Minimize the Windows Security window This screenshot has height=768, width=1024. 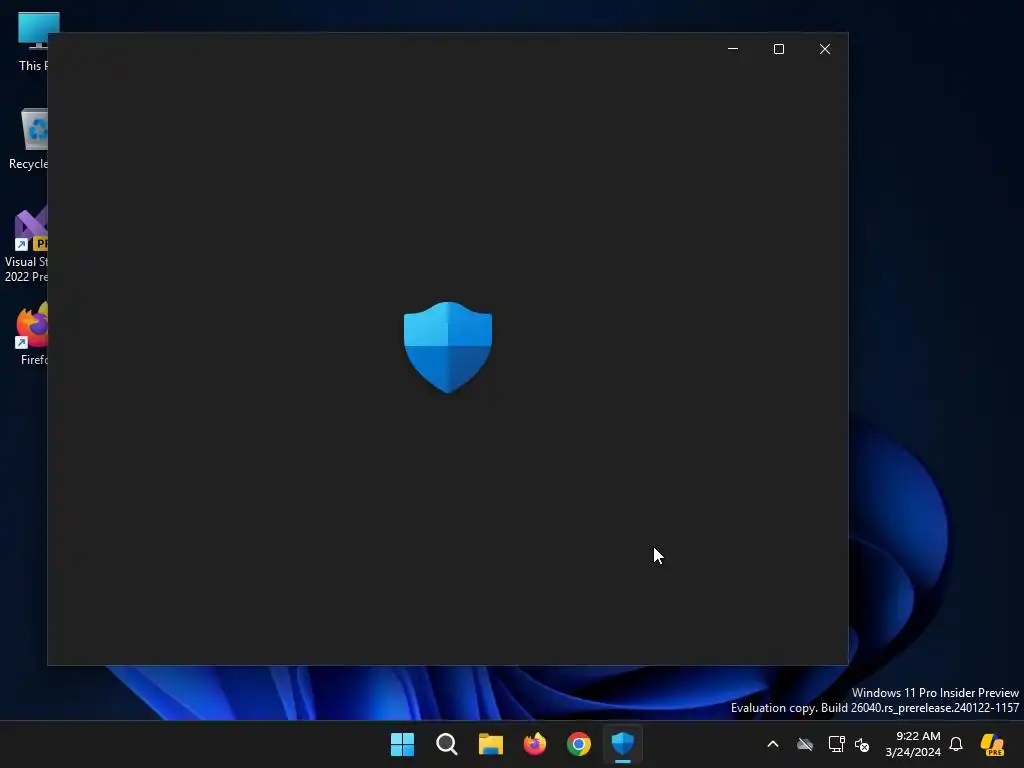point(733,49)
